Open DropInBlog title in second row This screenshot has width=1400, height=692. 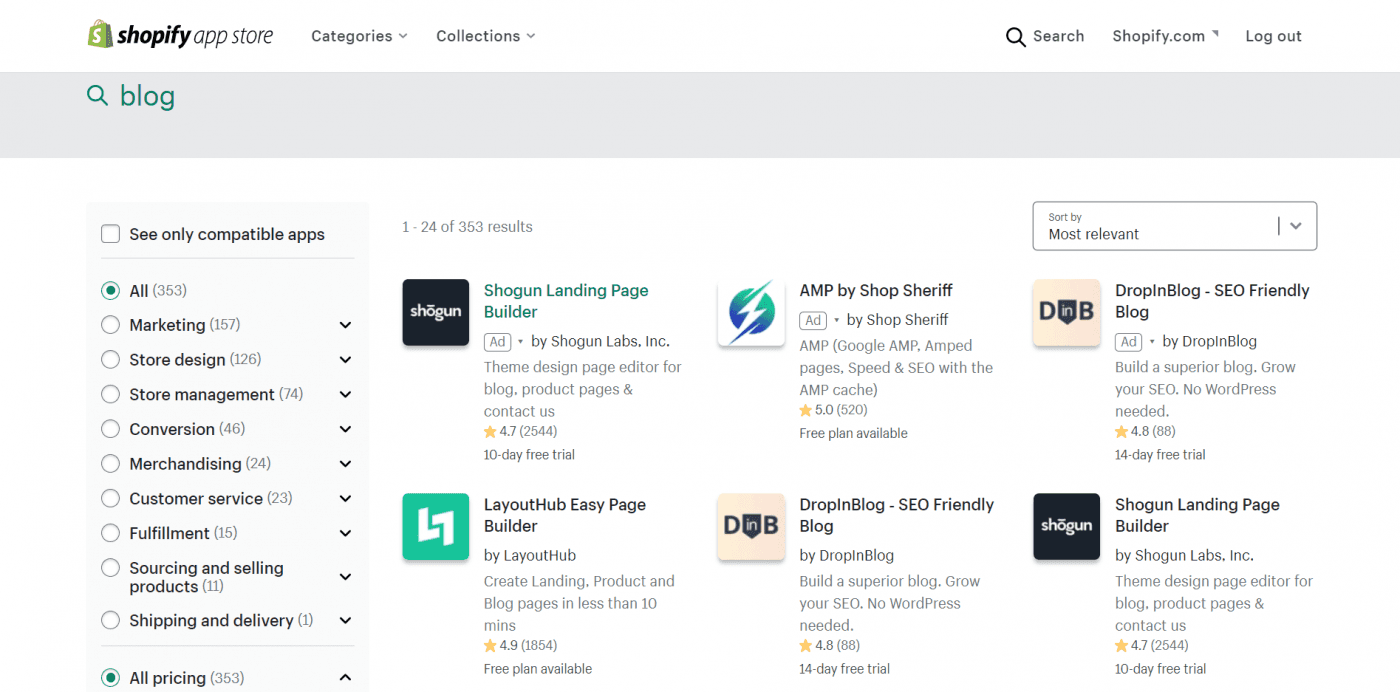(x=897, y=515)
